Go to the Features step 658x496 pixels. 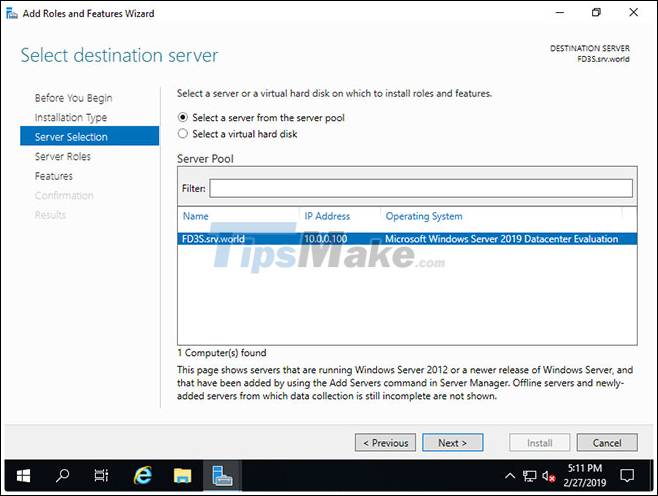click(54, 176)
